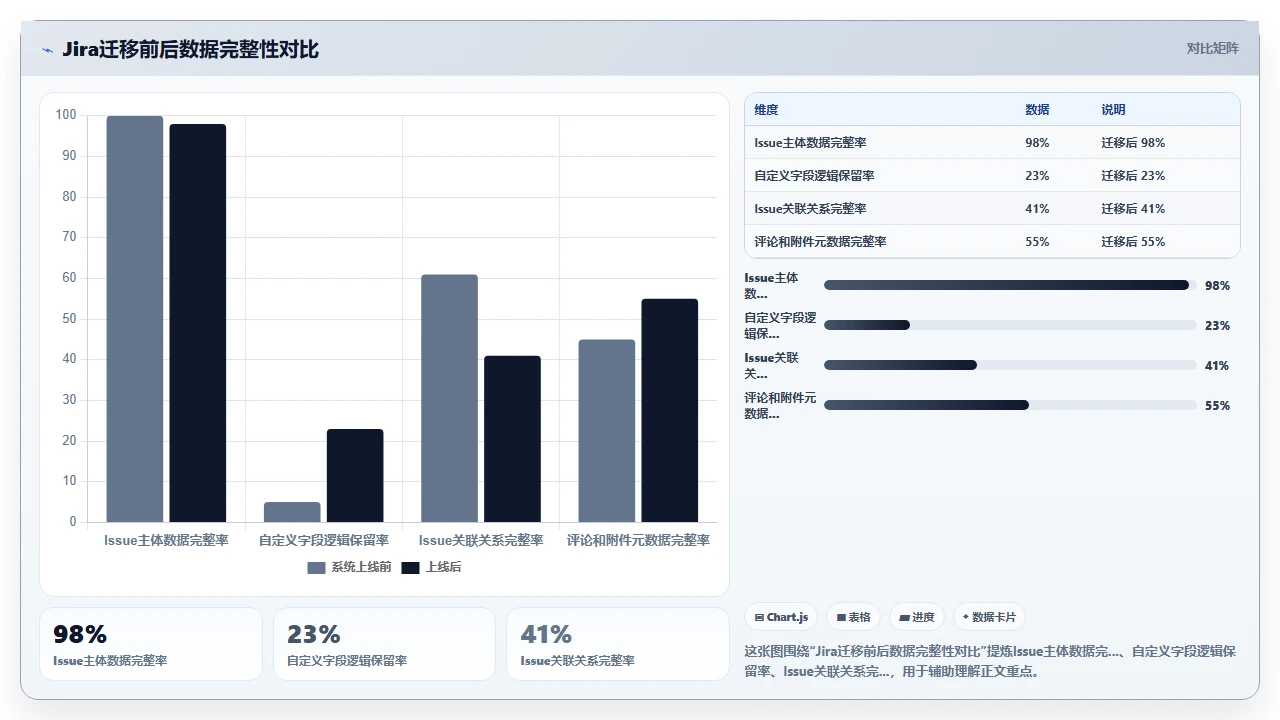Click the 上线后 bar for Issue关联关系完整率
This screenshot has width=1280, height=720.
pos(512,439)
